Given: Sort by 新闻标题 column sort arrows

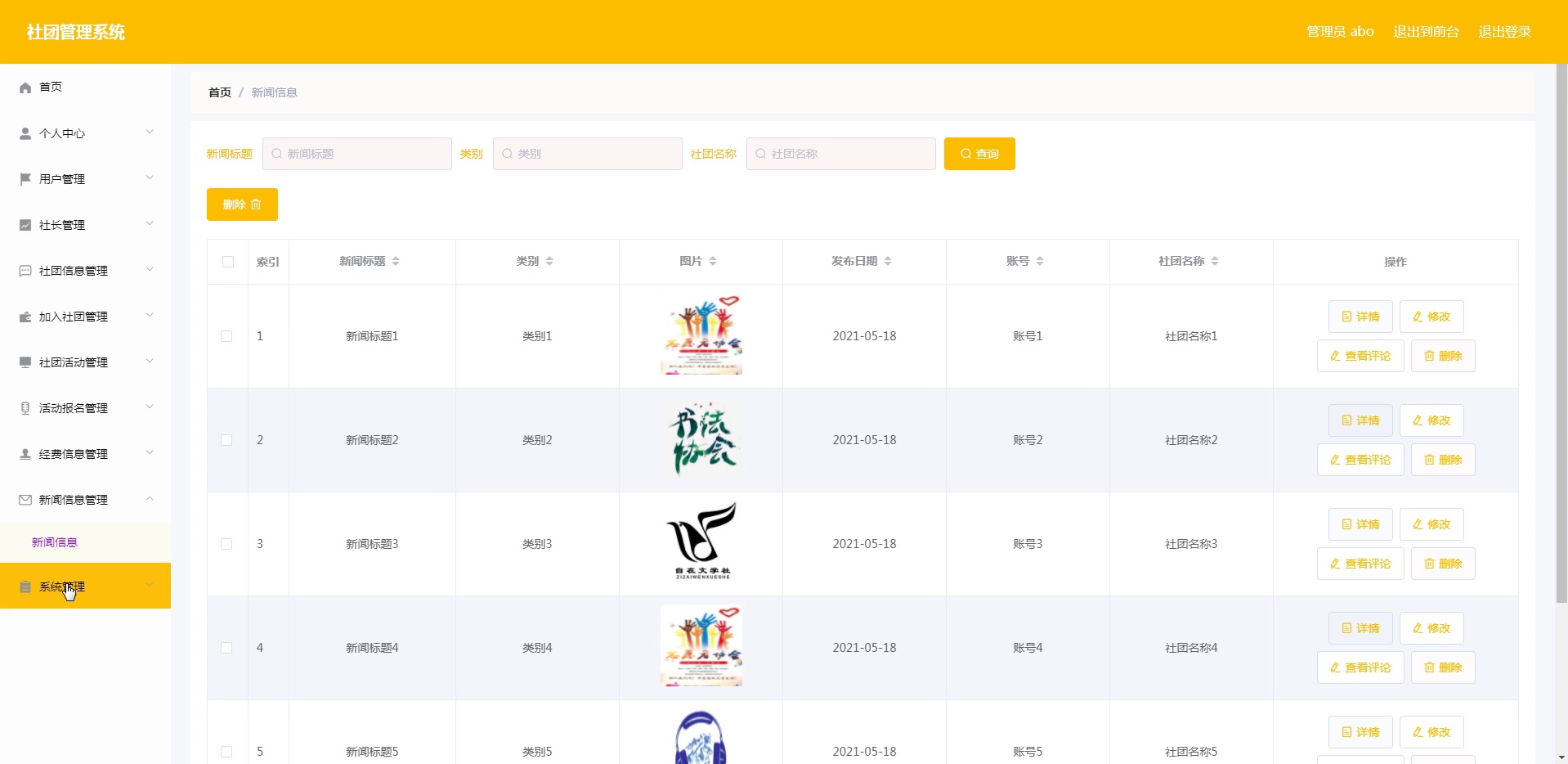Looking at the screenshot, I should [396, 261].
